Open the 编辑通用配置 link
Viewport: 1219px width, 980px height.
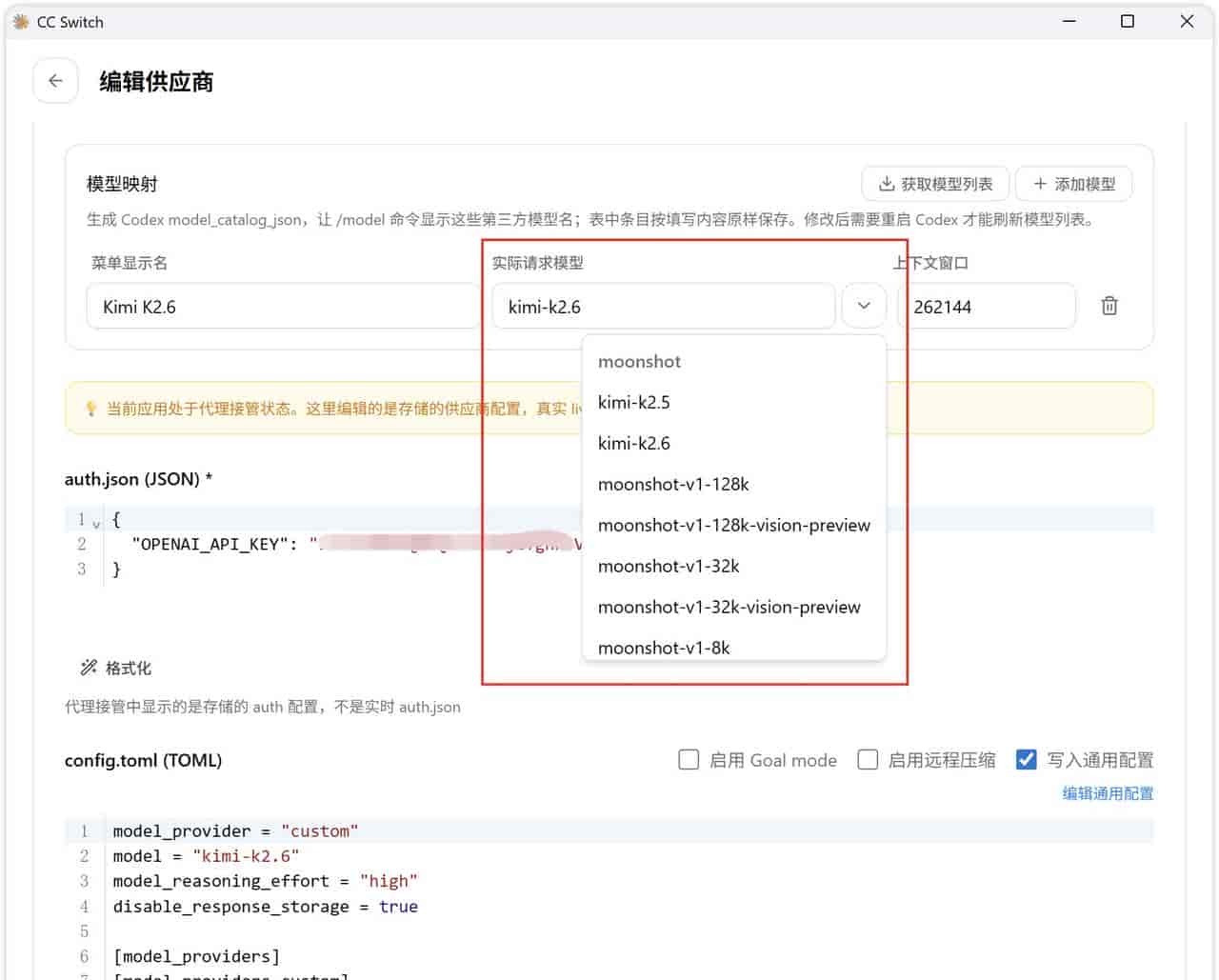click(x=1108, y=792)
